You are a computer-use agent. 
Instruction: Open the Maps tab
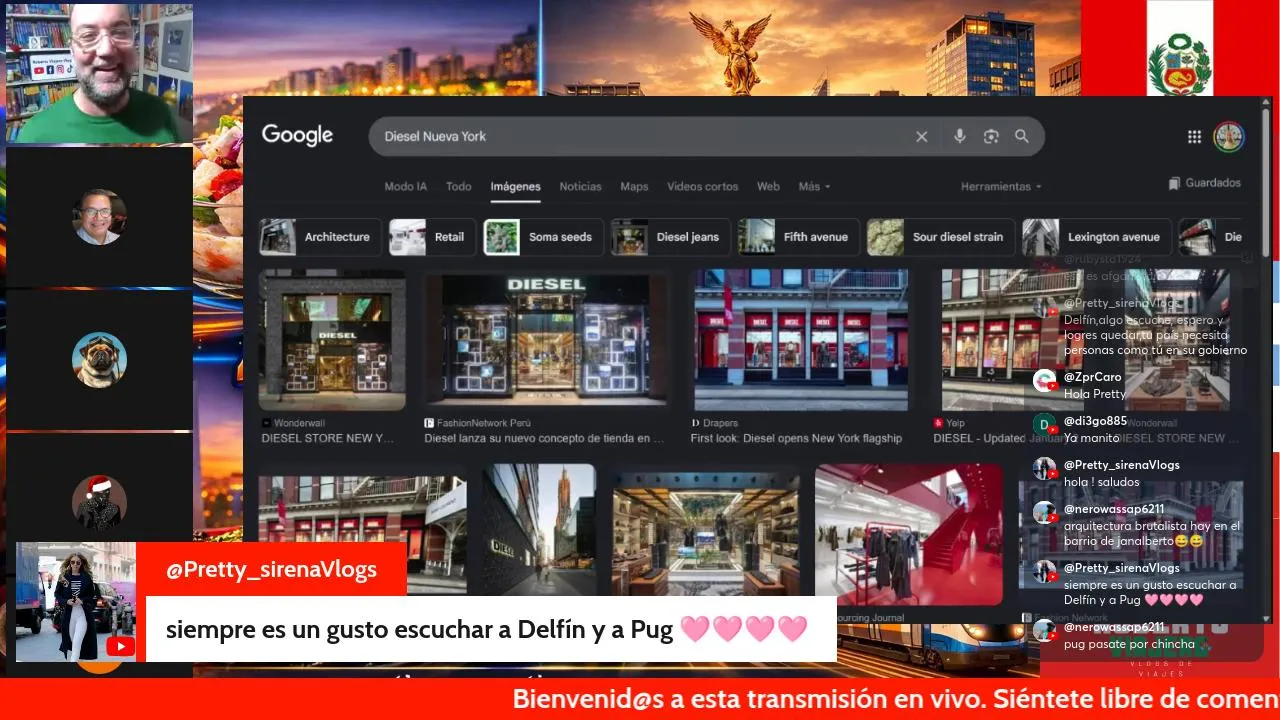tap(634, 186)
